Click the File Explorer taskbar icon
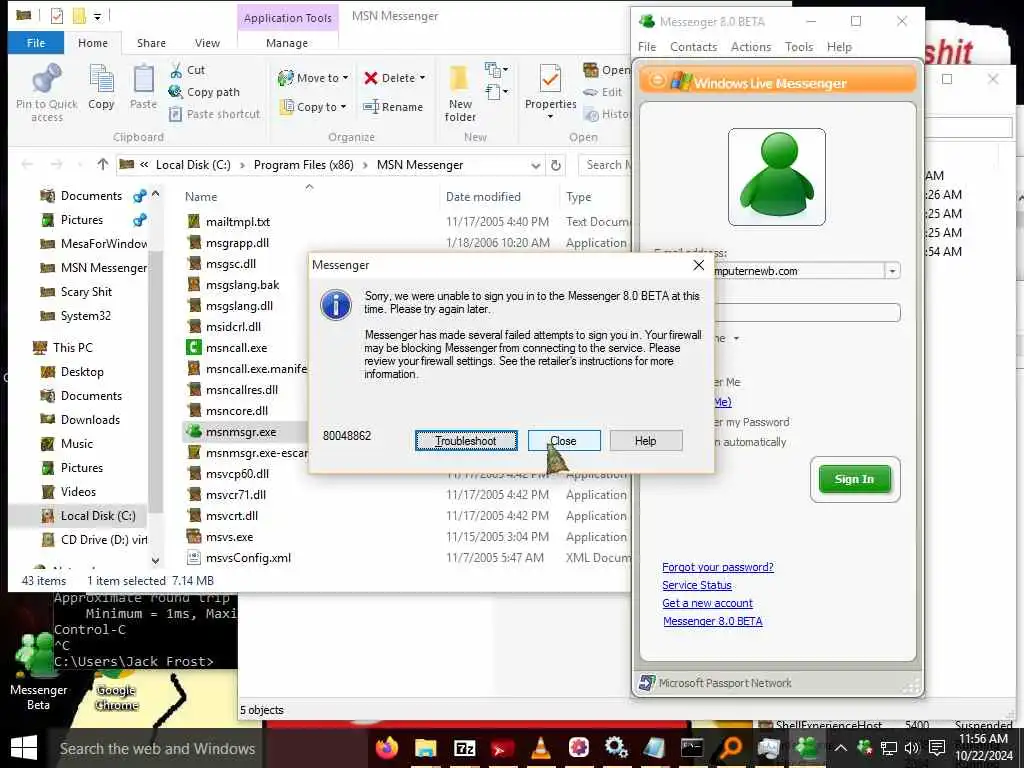Image resolution: width=1024 pixels, height=768 pixels. 426,748
